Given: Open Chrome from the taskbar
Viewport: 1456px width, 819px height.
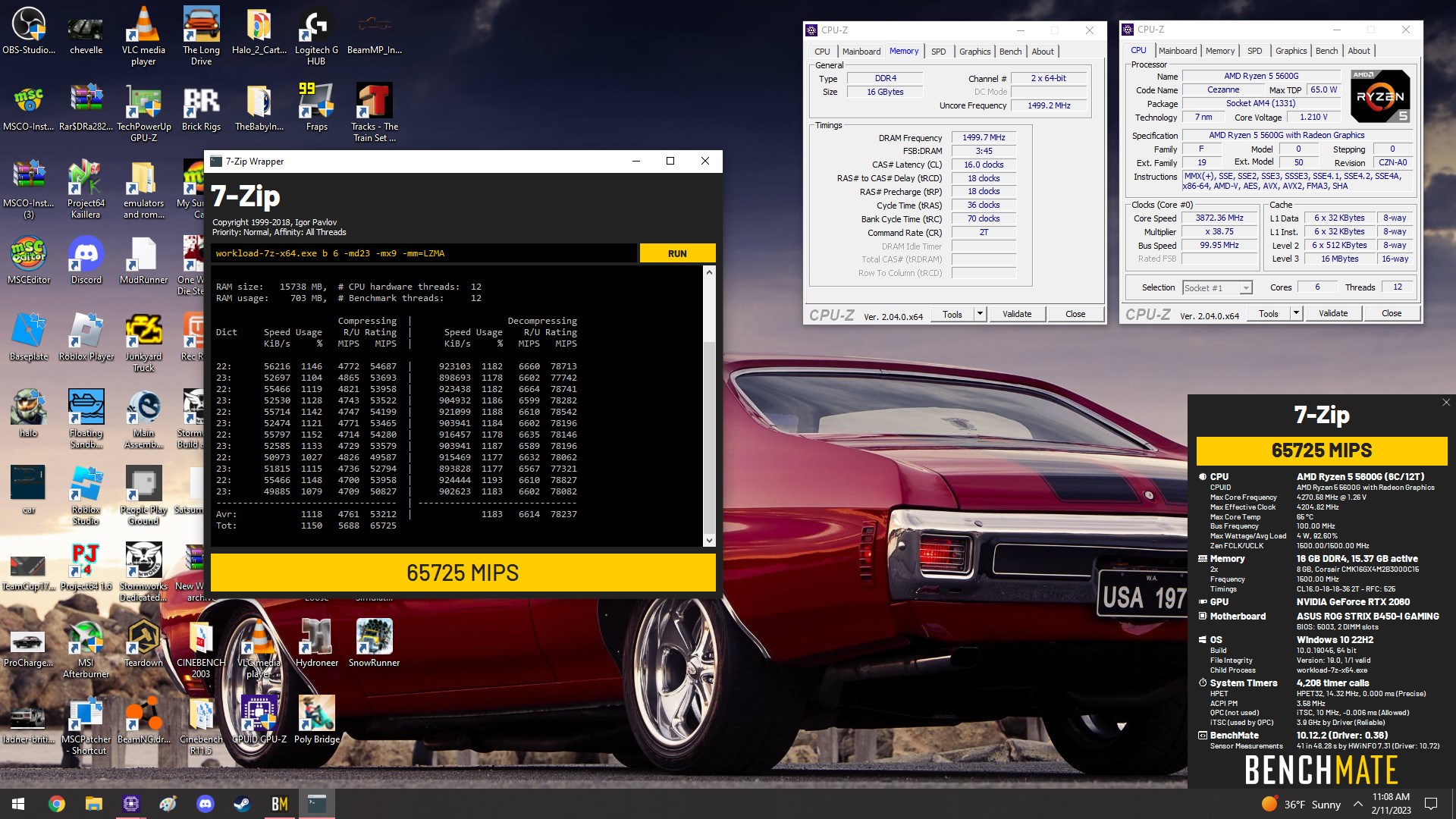Looking at the screenshot, I should pos(56,804).
